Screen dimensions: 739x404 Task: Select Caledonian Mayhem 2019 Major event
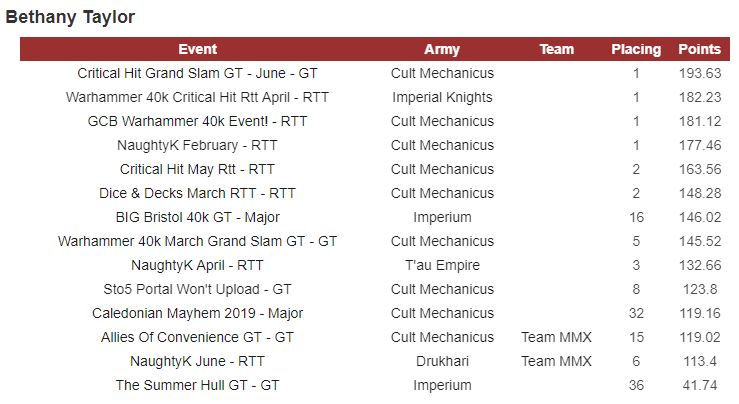click(x=197, y=313)
